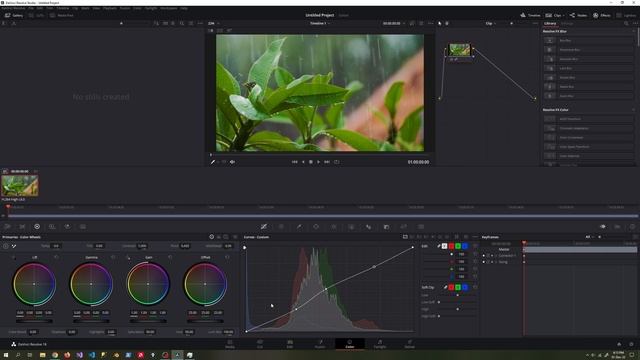
Task: Select the Color Wheels palette icon
Action: [37, 227]
